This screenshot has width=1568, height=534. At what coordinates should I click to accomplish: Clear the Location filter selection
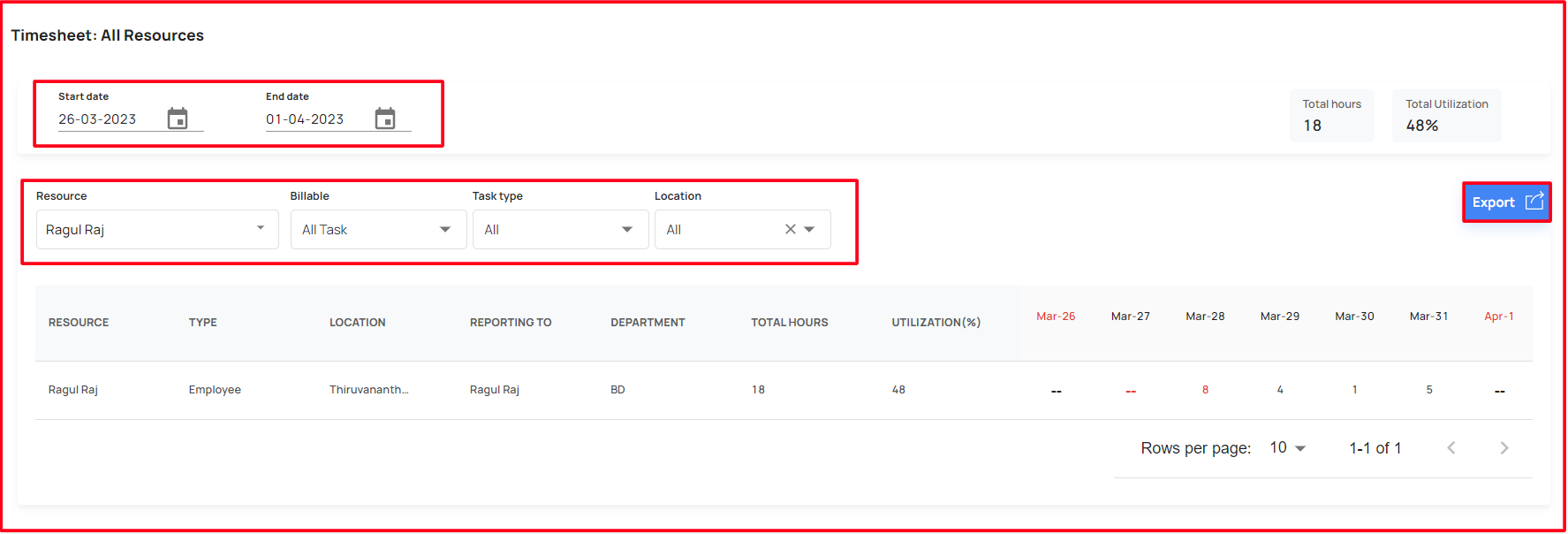click(791, 229)
